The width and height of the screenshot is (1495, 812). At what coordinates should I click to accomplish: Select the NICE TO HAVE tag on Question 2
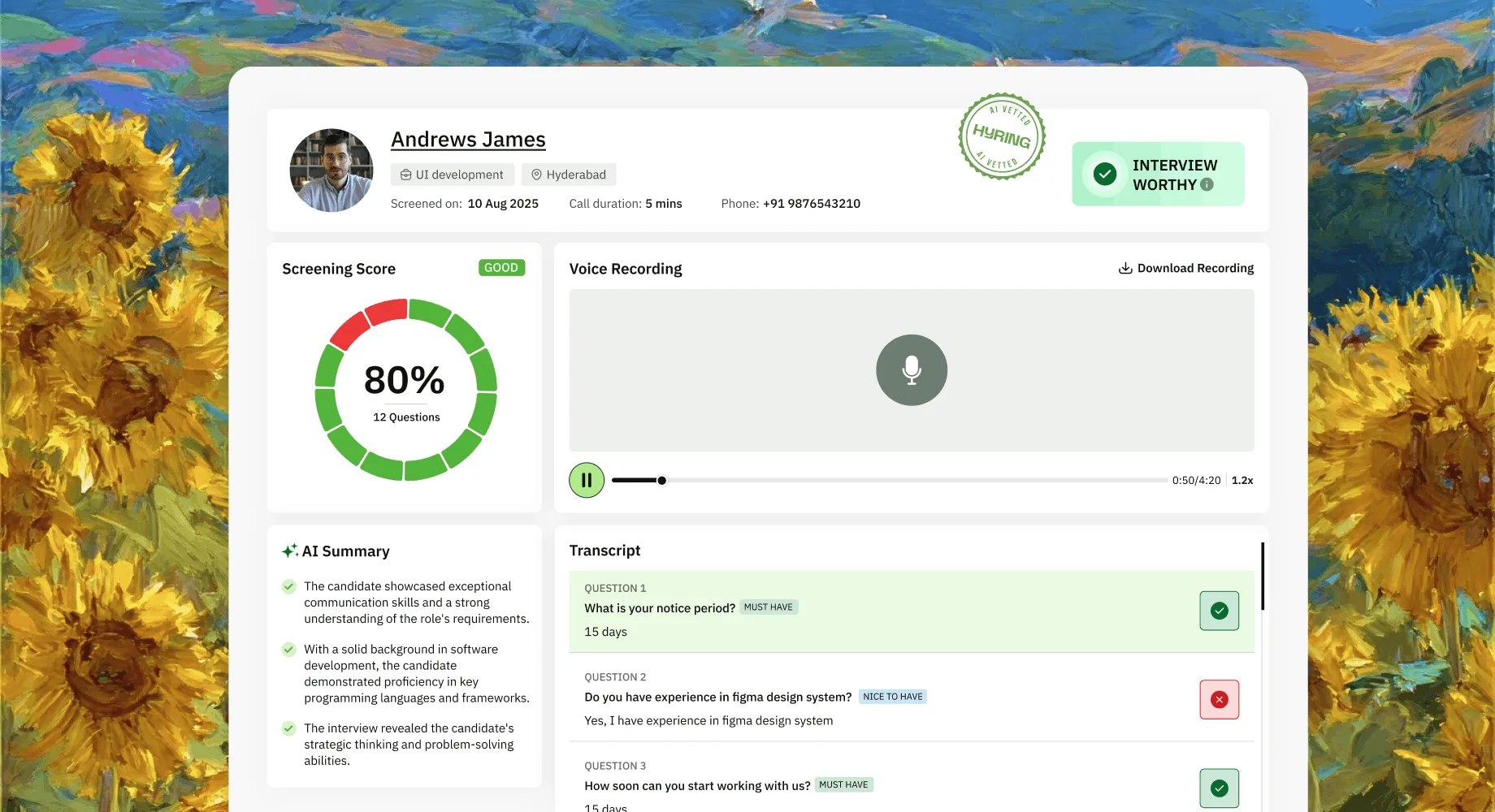(892, 696)
